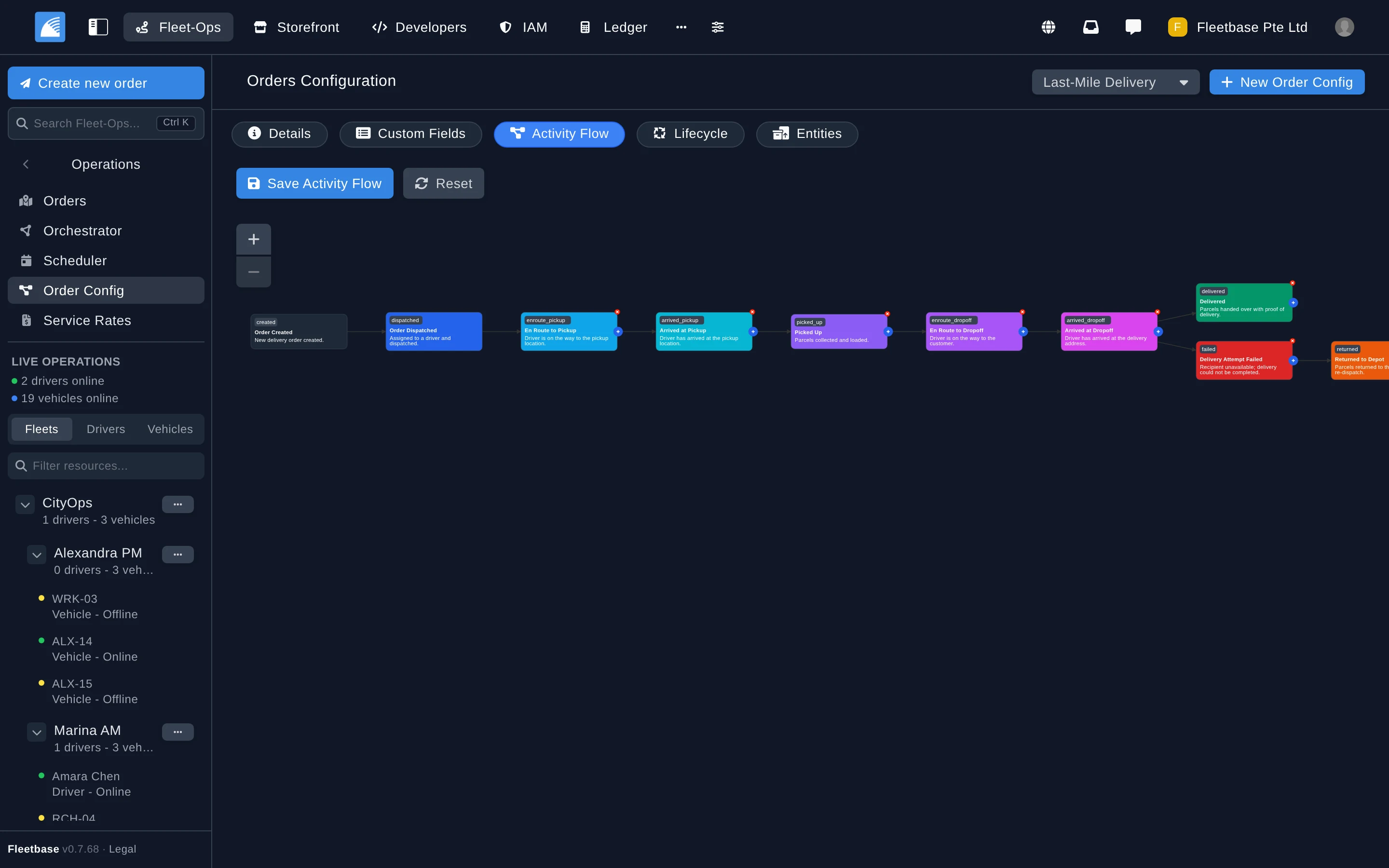Collapse the Alexandra PM sub-fleet
This screenshot has height=868, width=1389.
tap(37, 555)
